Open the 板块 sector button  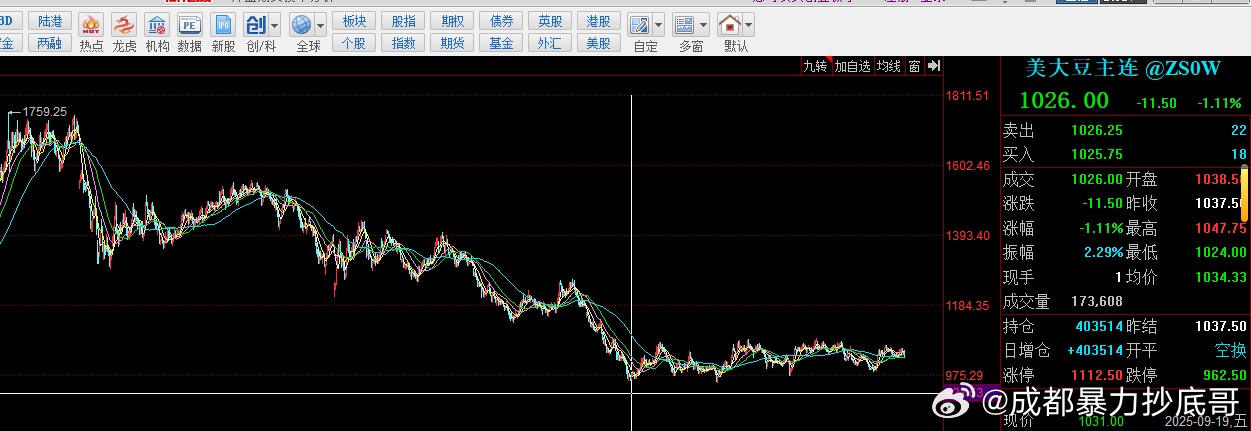coord(354,21)
